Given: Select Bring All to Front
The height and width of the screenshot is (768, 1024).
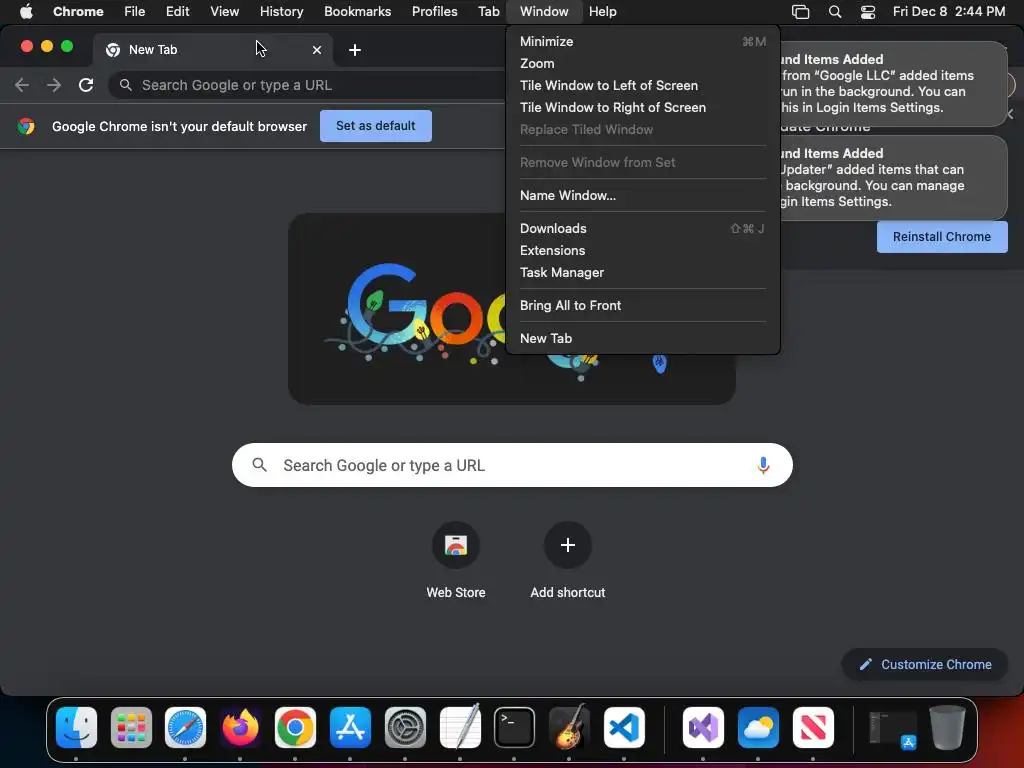Looking at the screenshot, I should point(643,305).
